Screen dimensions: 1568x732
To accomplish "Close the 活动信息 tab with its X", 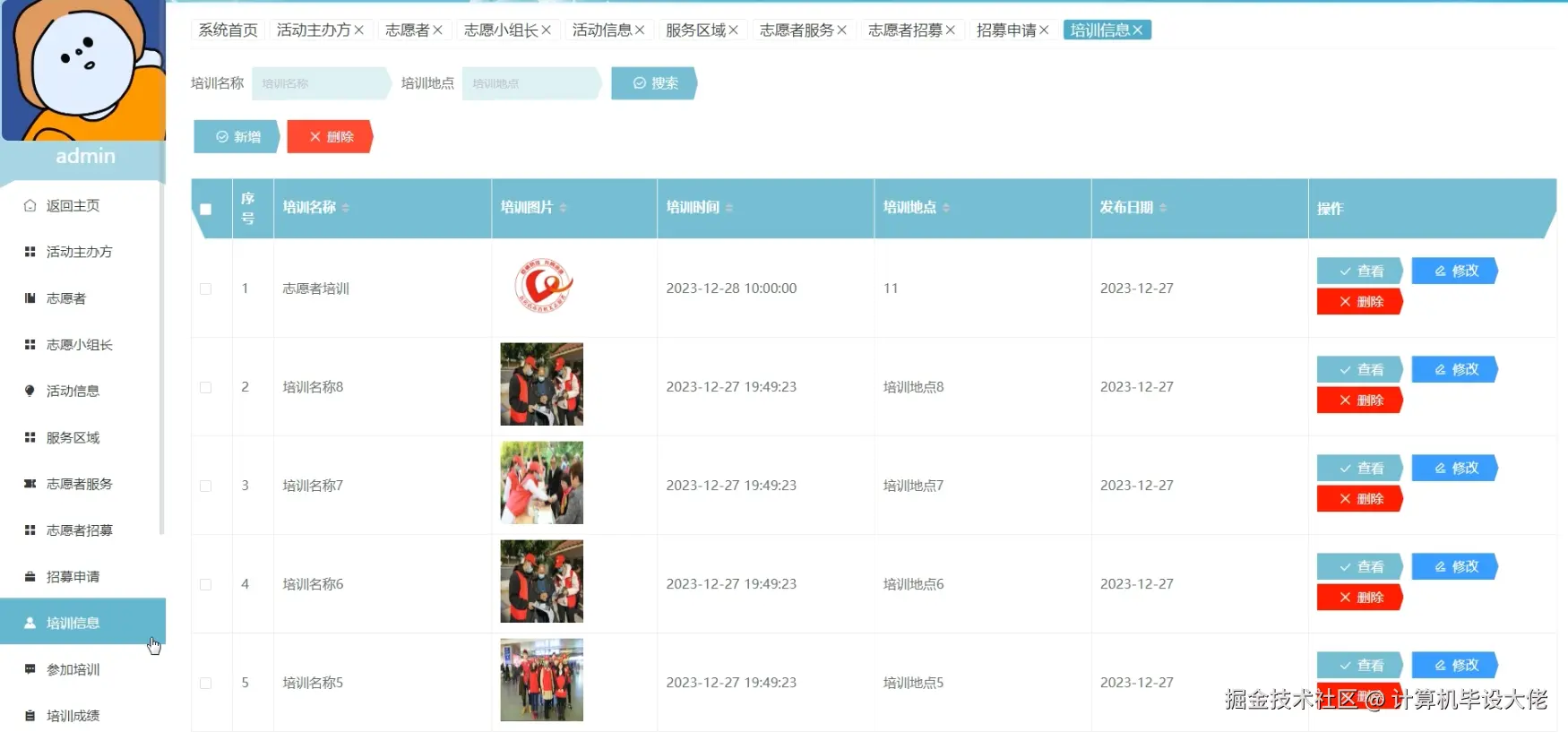I will tap(640, 30).
